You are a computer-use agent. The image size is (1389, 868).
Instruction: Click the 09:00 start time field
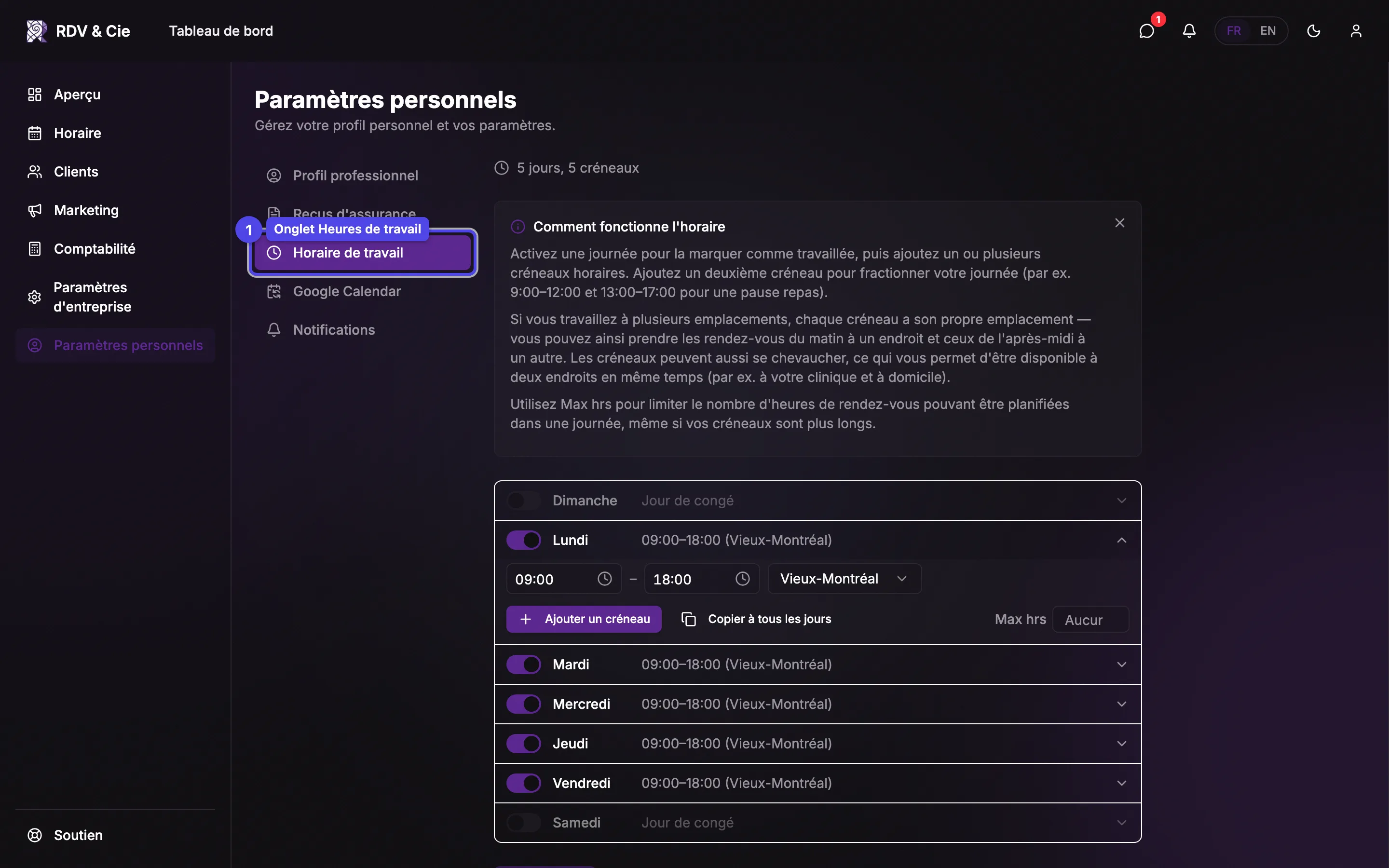click(x=564, y=579)
